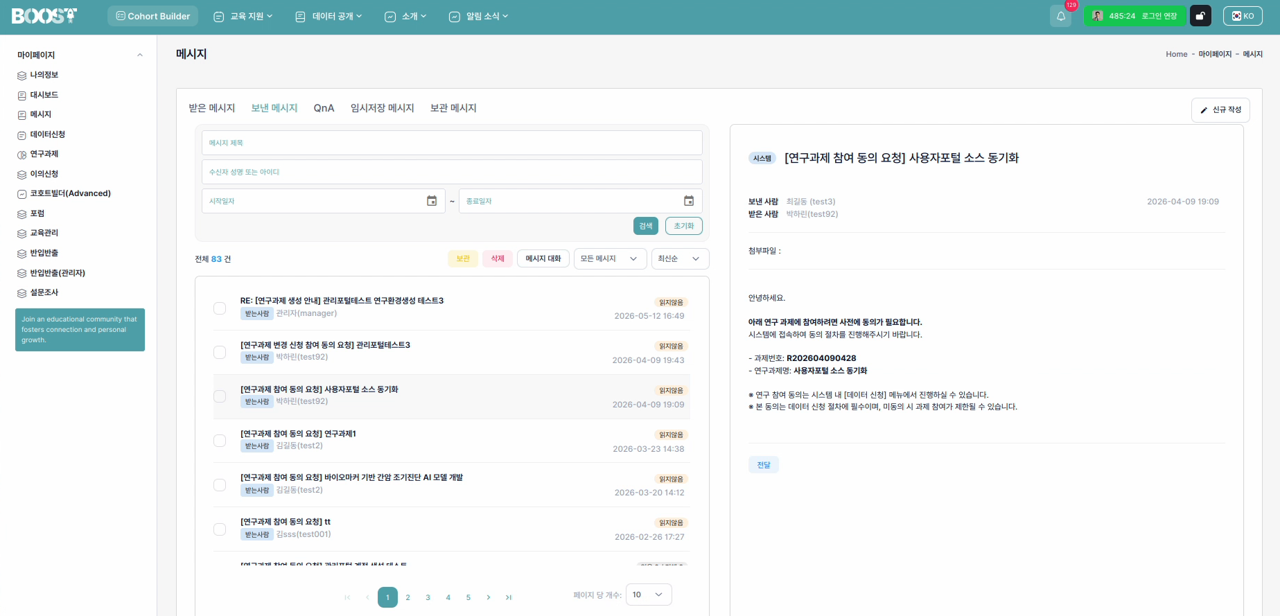Click the 전달 forward button
This screenshot has width=1280, height=616.
[x=764, y=465]
